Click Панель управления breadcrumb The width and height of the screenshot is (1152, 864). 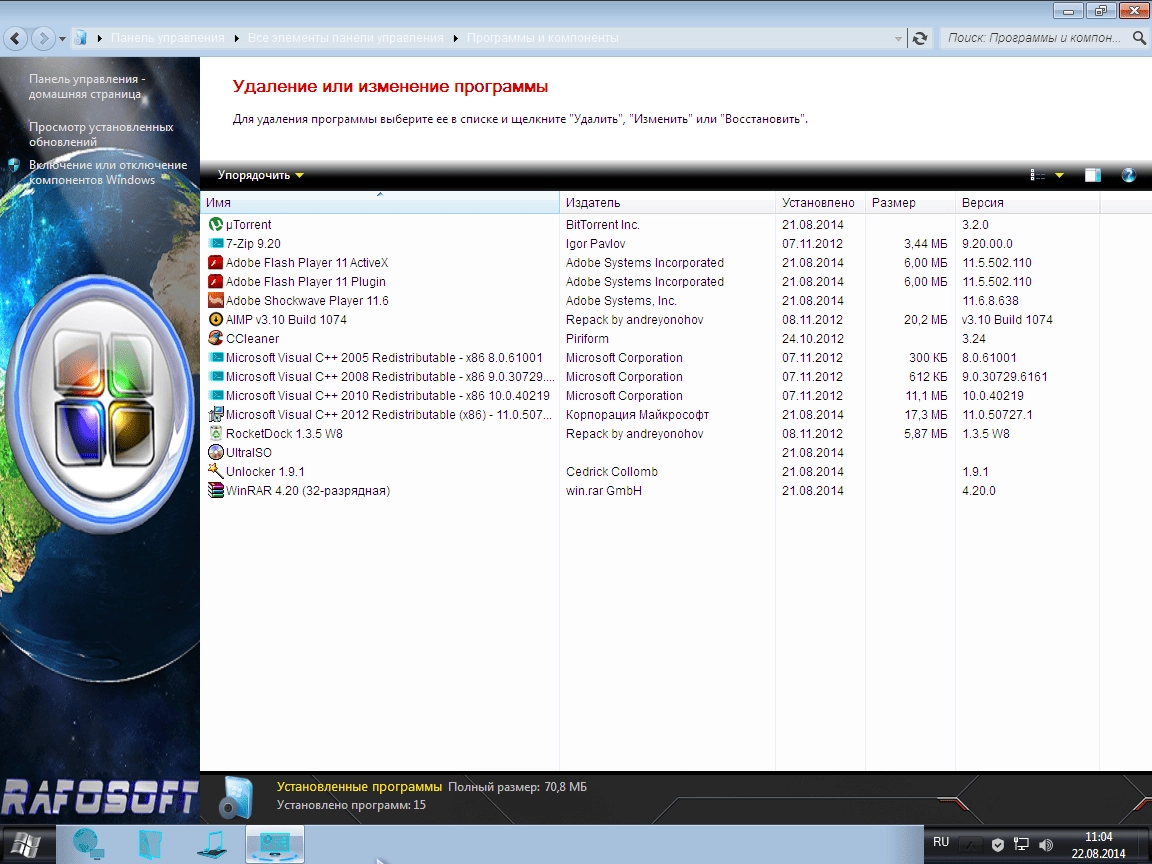tap(168, 37)
